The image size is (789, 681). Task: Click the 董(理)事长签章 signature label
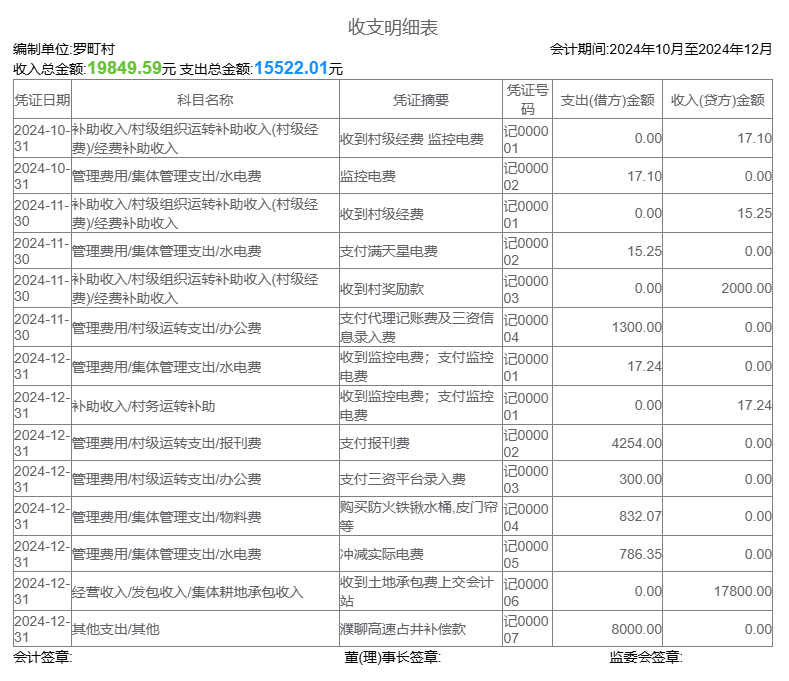click(x=392, y=657)
